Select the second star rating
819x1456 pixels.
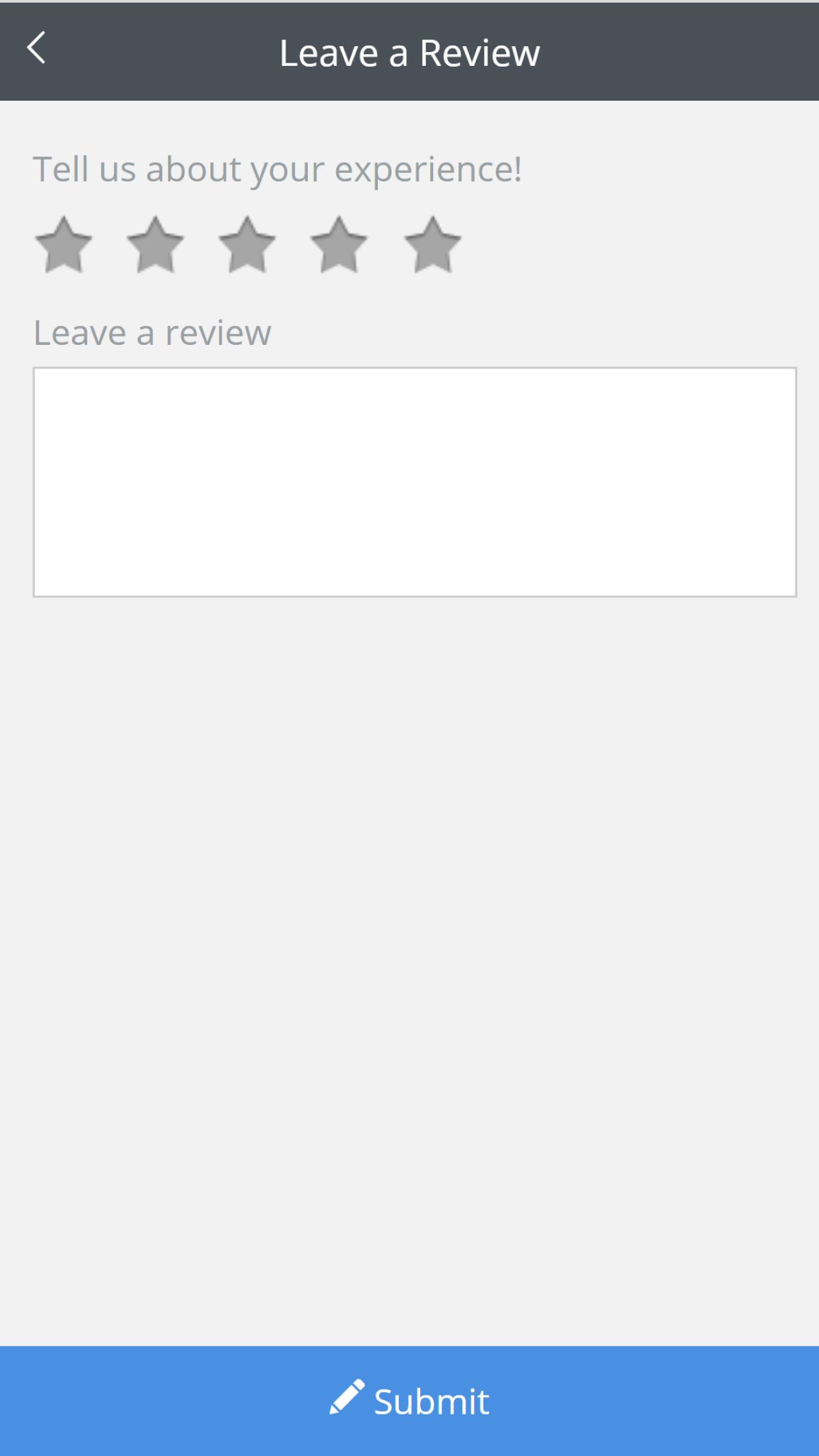click(155, 245)
